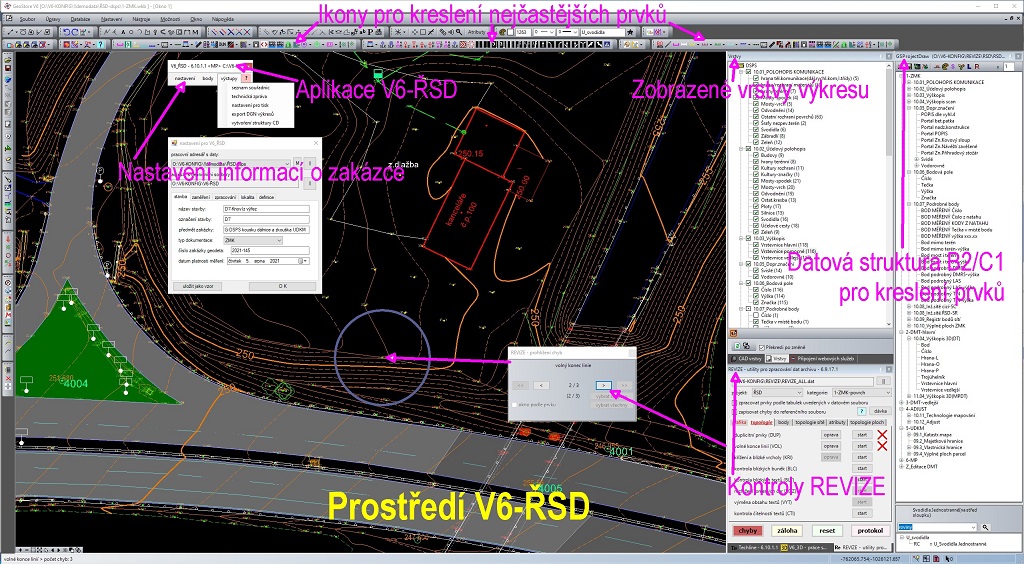Toggle the Překresli po změně checkbox

(x=761, y=347)
